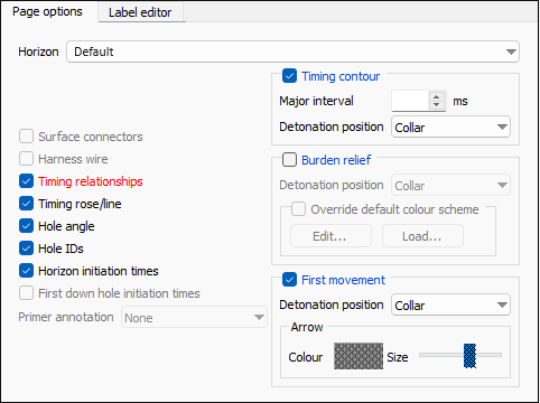Click the Arrow Size slider handle

pyautogui.click(x=470, y=355)
